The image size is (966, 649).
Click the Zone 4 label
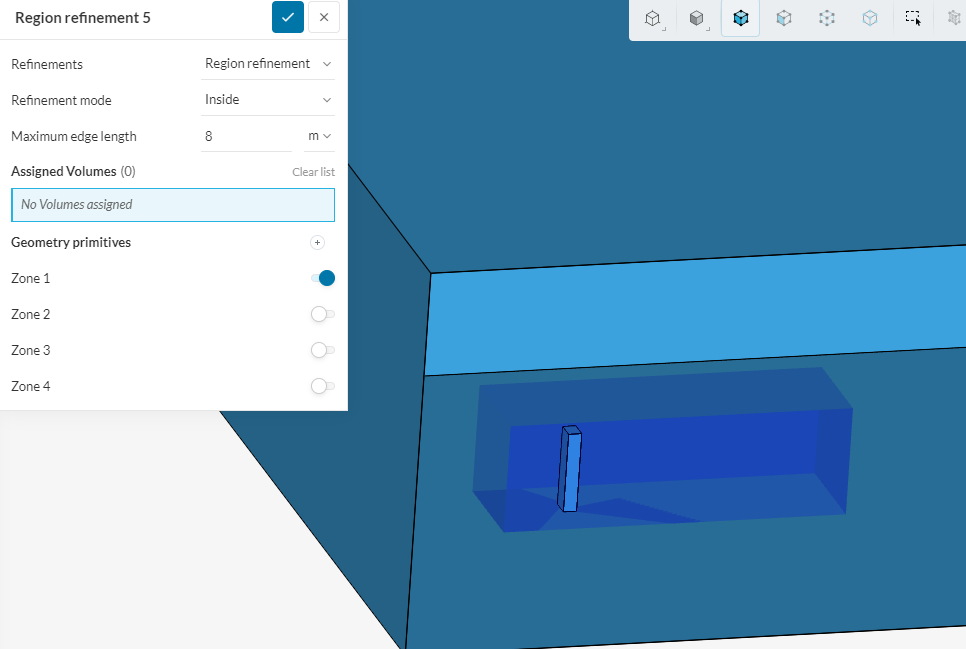(31, 386)
